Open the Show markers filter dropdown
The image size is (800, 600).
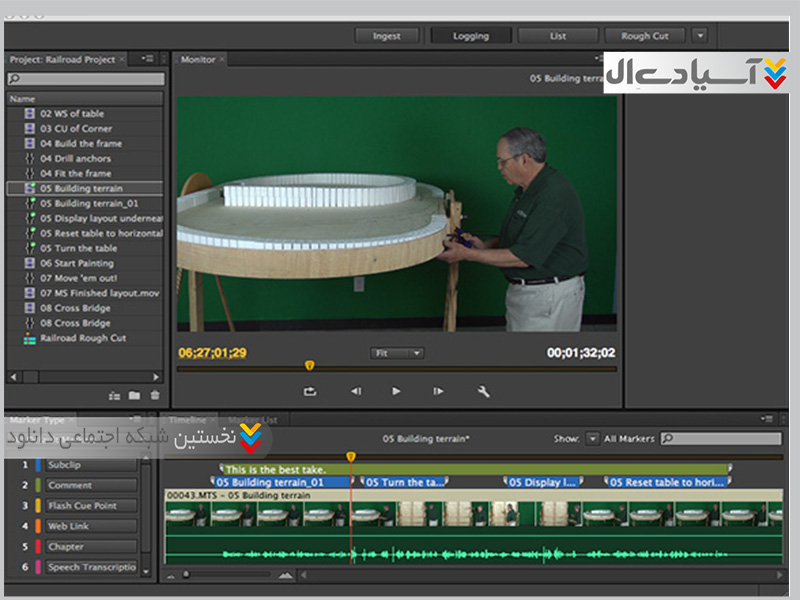pos(593,439)
